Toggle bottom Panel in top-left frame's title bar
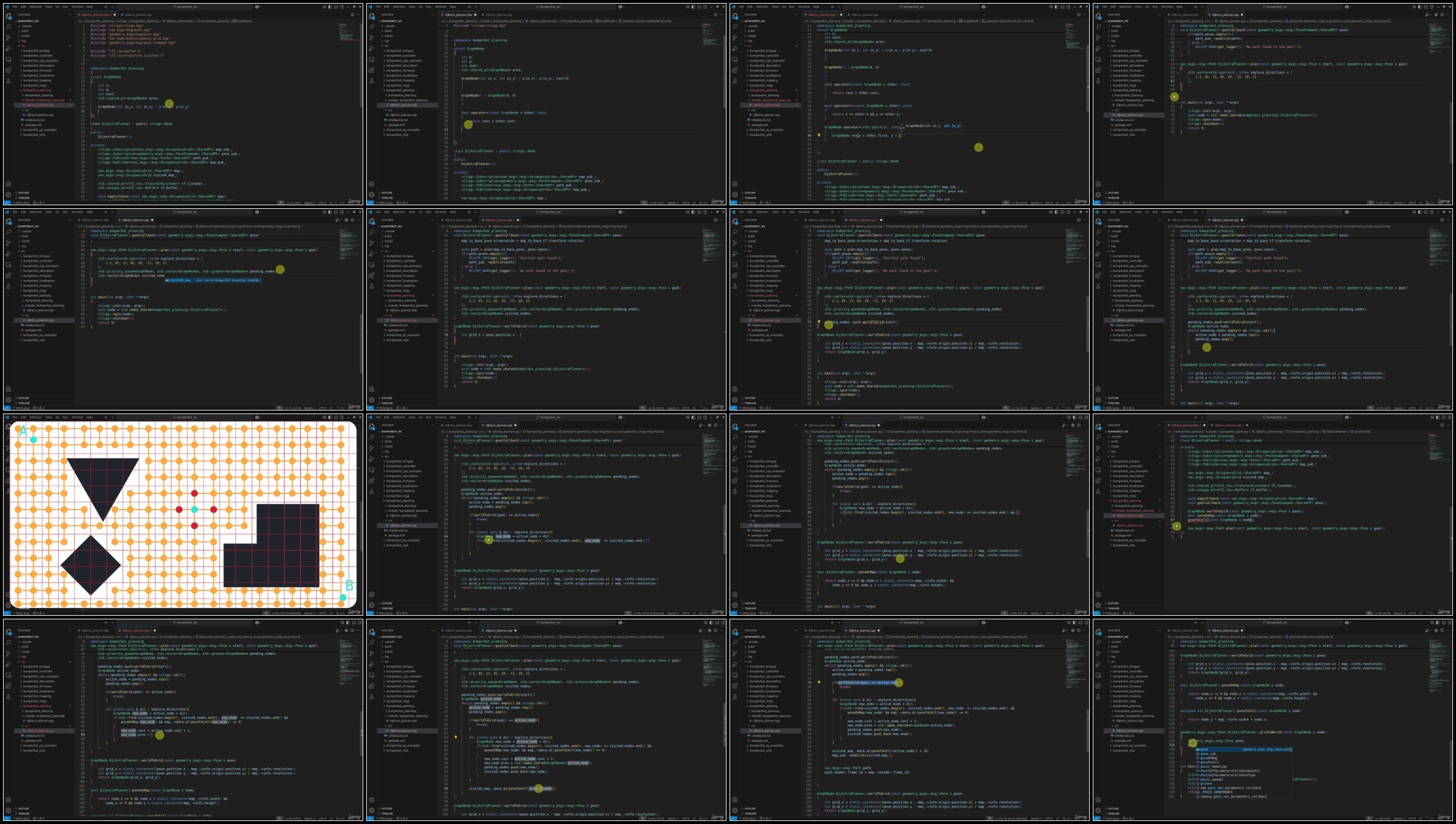Image resolution: width=1456 pixels, height=824 pixels. (336, 7)
